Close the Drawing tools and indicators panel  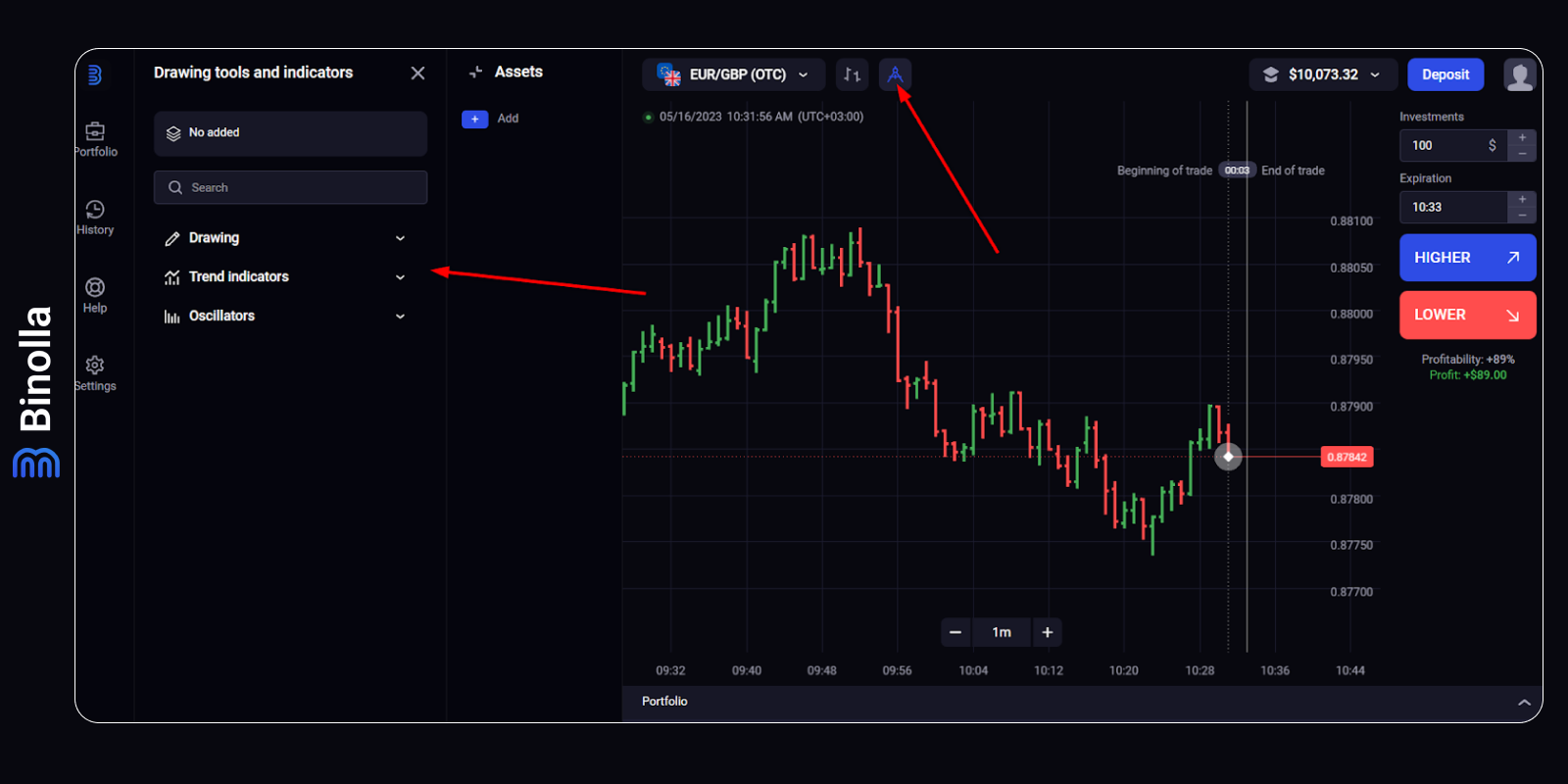(x=417, y=73)
